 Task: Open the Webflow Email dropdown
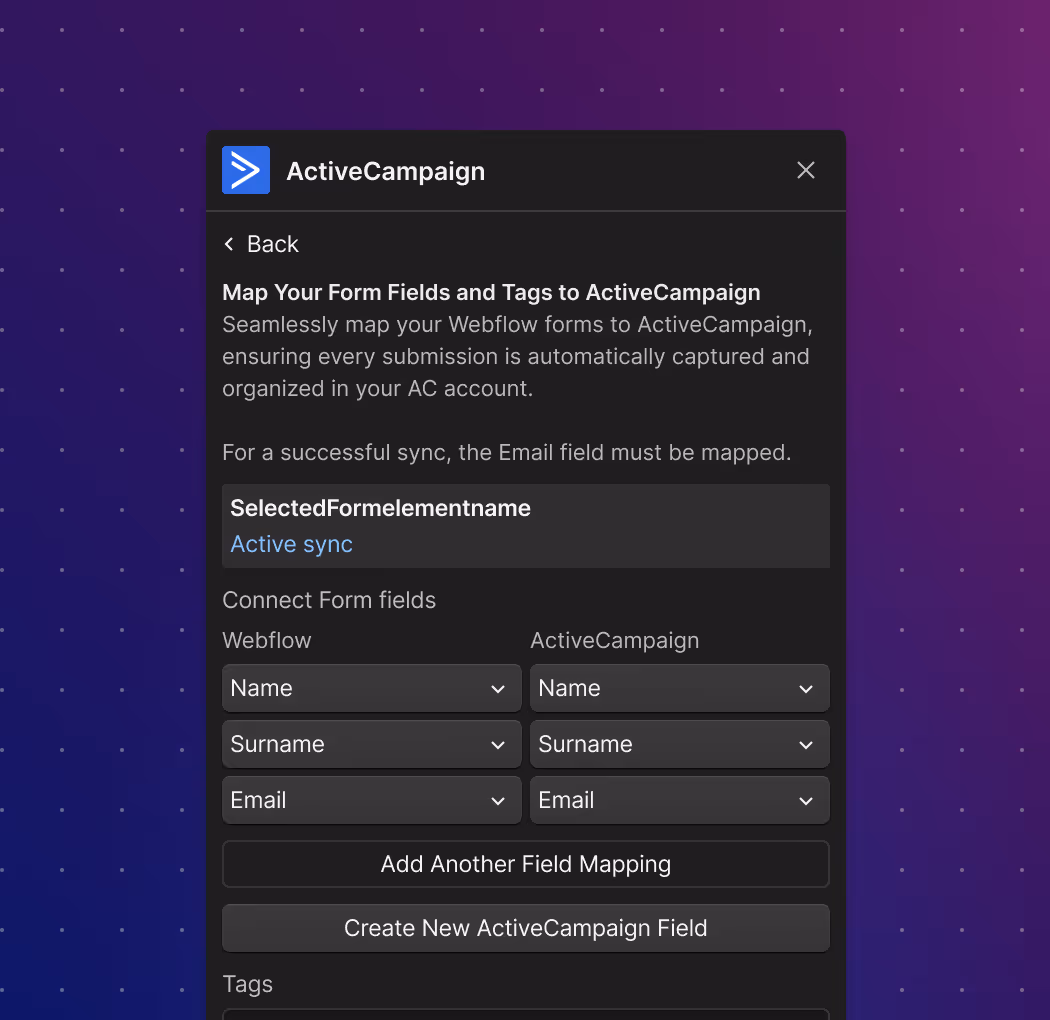click(x=372, y=800)
